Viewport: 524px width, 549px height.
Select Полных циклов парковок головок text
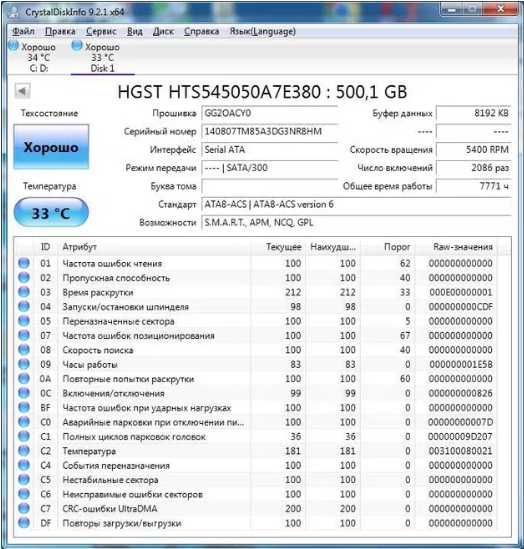tap(134, 437)
